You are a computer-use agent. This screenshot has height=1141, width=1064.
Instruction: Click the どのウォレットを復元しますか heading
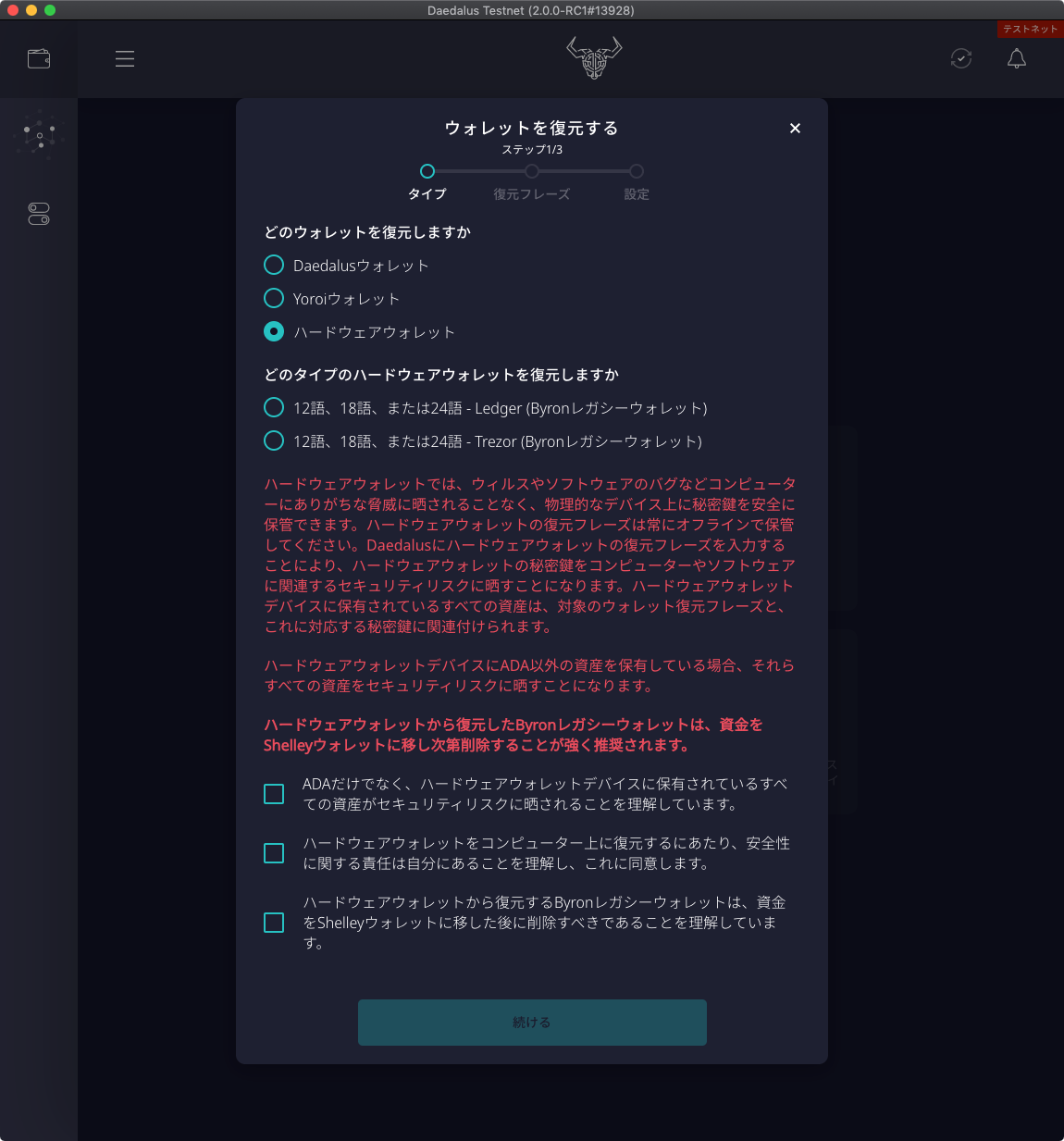[367, 232]
